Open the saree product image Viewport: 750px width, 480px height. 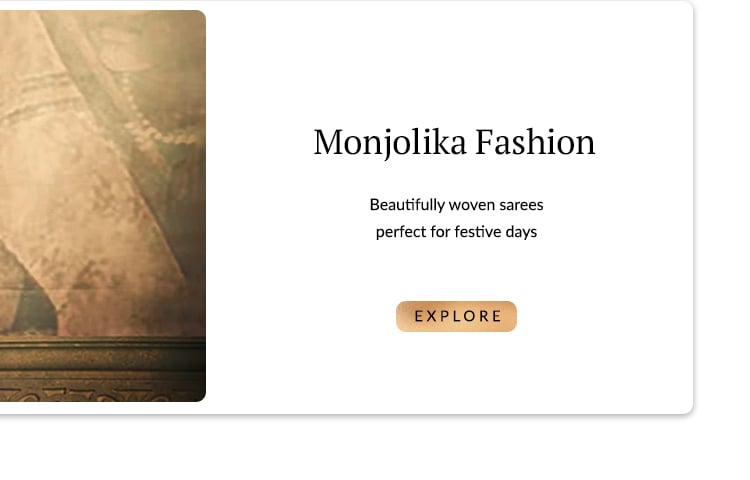[103, 206]
